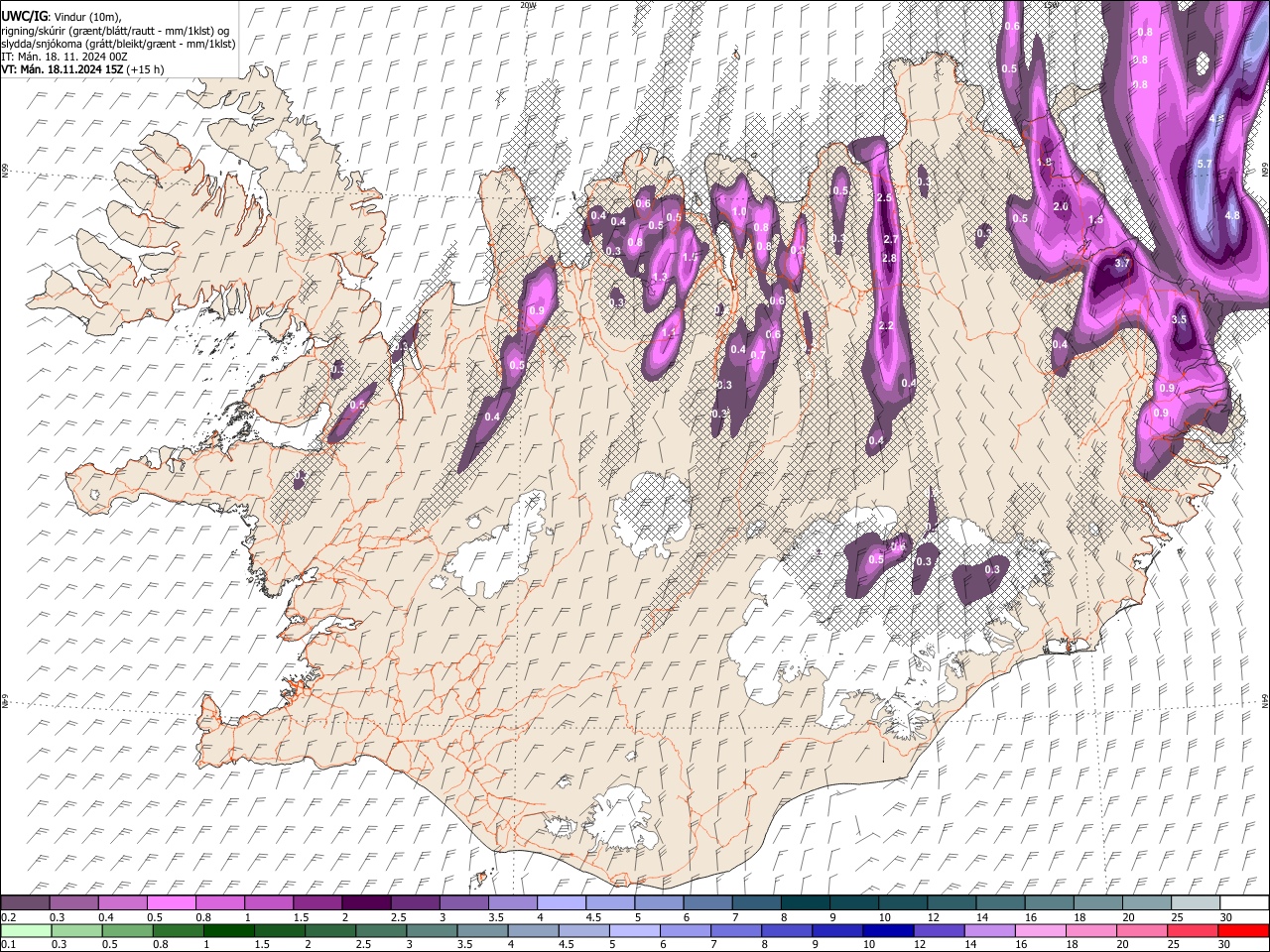Click the 5.7 precipitation label on the map
This screenshot has width=1270, height=952.
[1205, 164]
